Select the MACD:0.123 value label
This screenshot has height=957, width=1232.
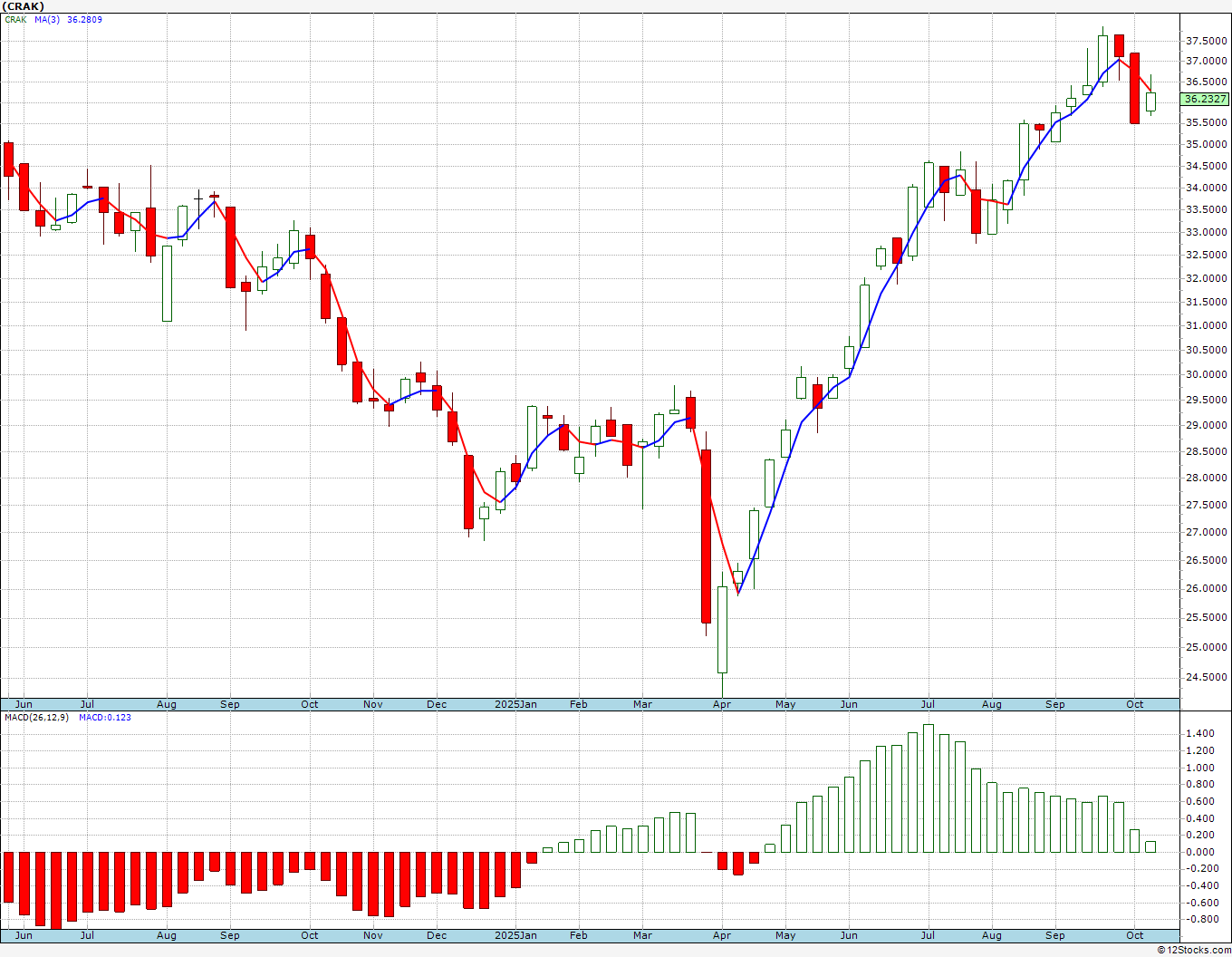click(105, 718)
